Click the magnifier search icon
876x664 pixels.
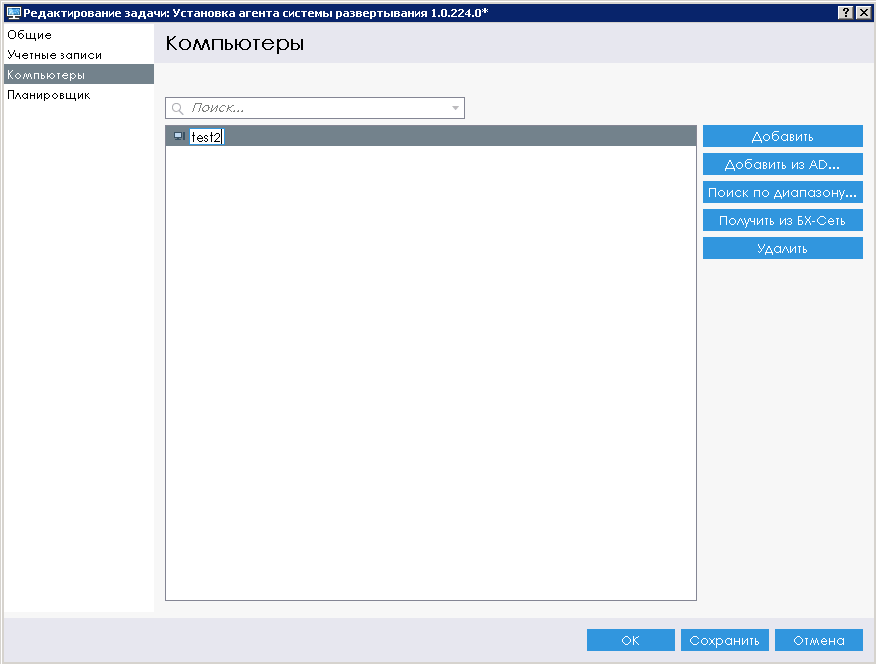178,108
